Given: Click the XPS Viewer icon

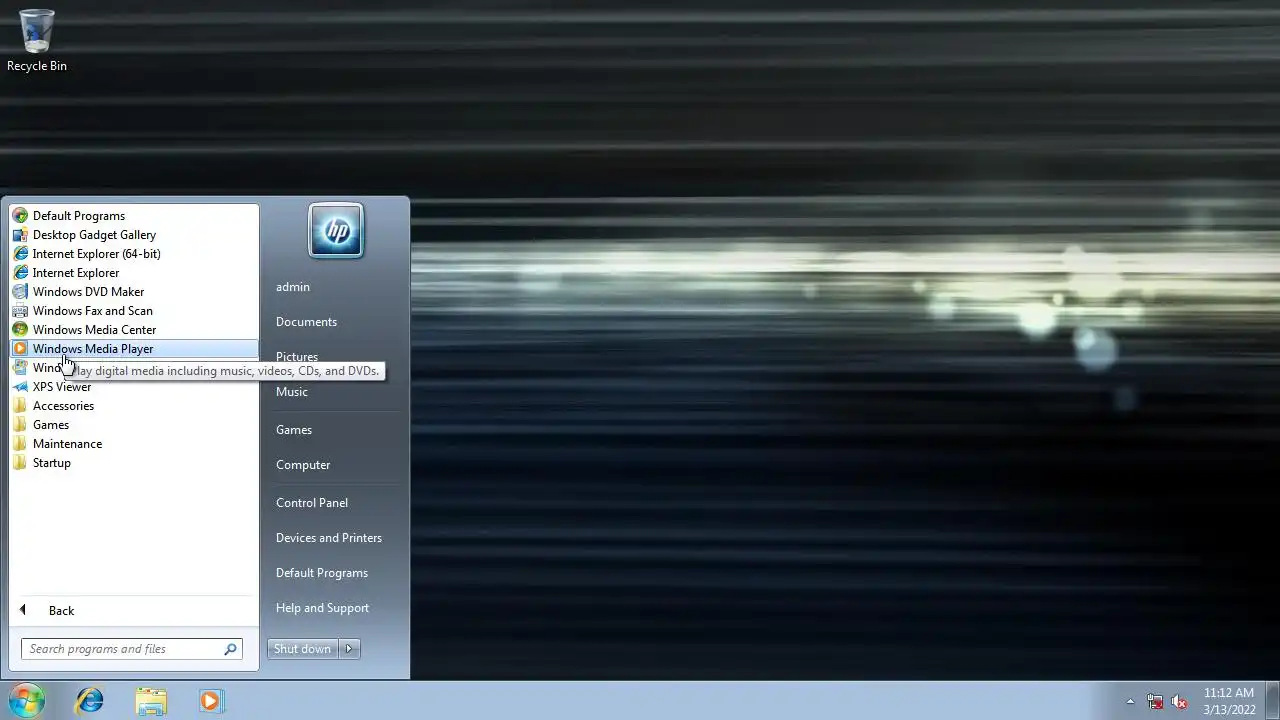Looking at the screenshot, I should [x=20, y=386].
